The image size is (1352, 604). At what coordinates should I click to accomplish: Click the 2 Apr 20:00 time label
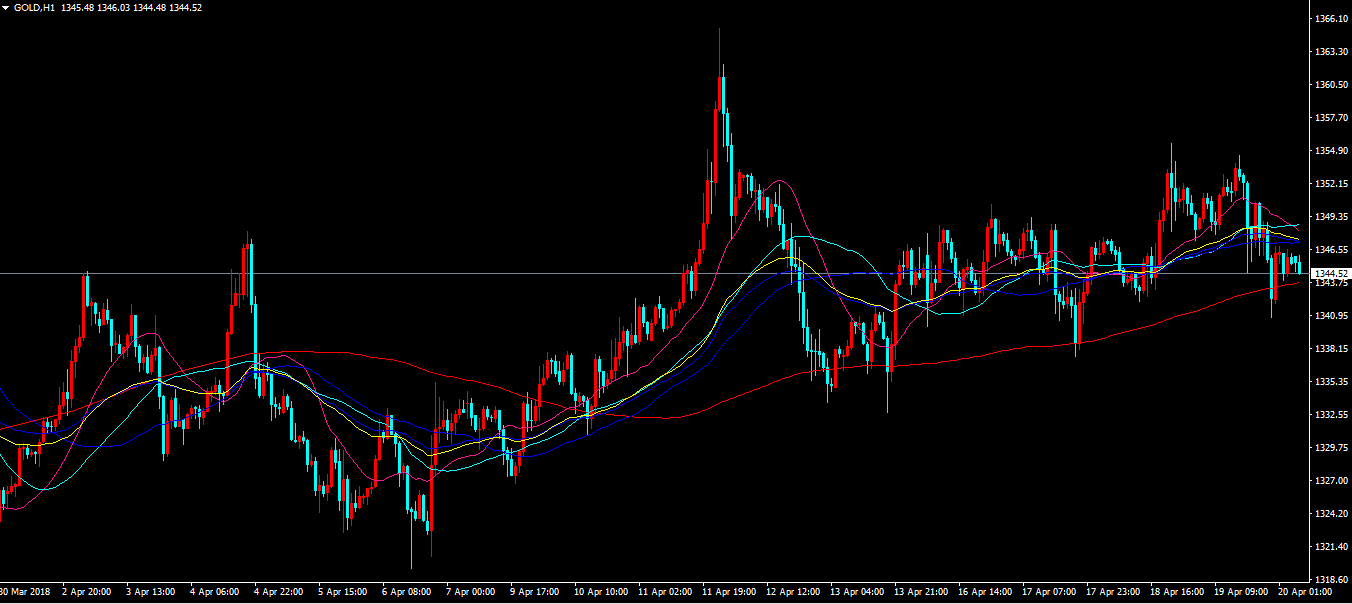87,592
